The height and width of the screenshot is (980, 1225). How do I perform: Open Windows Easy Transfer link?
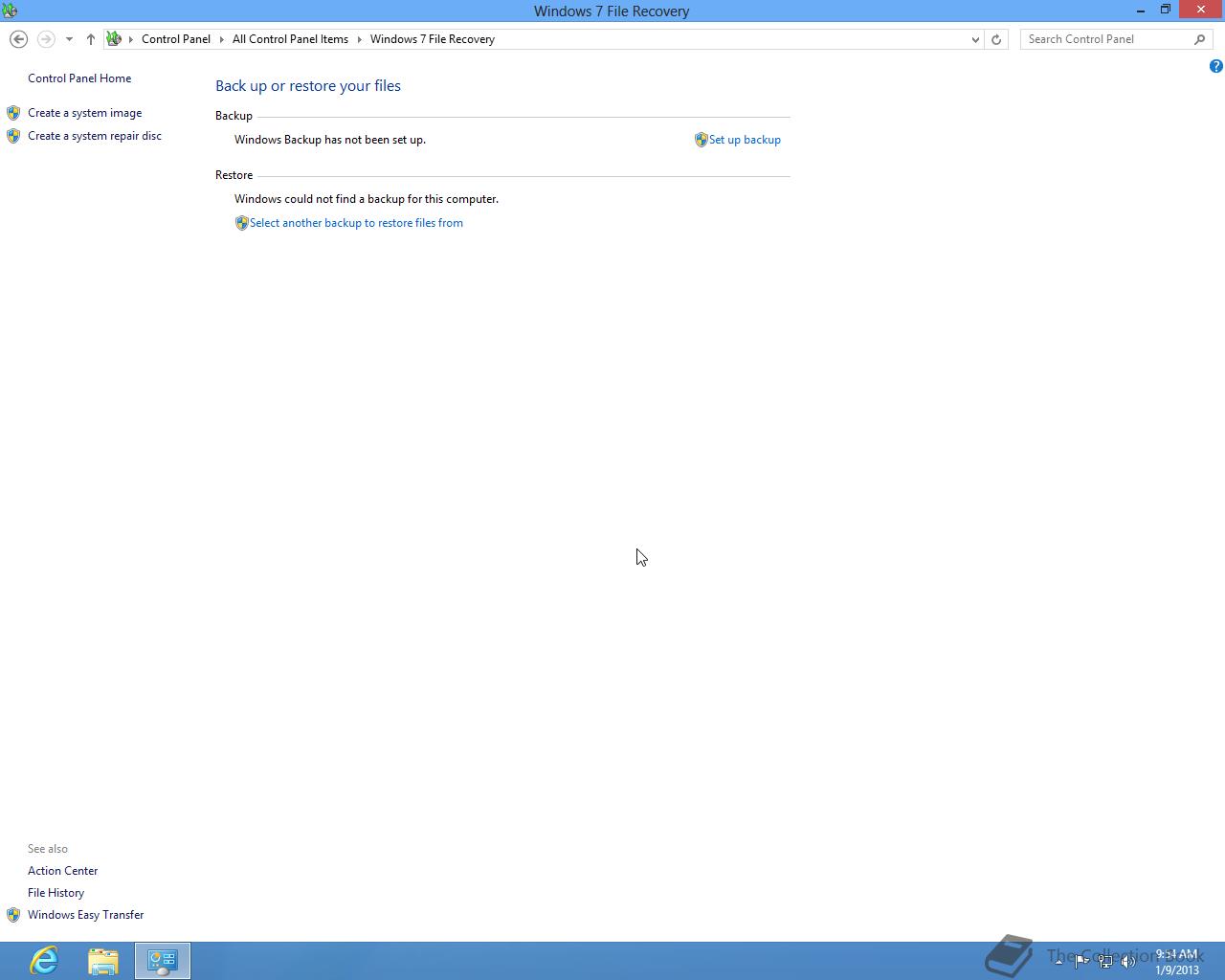tap(85, 915)
